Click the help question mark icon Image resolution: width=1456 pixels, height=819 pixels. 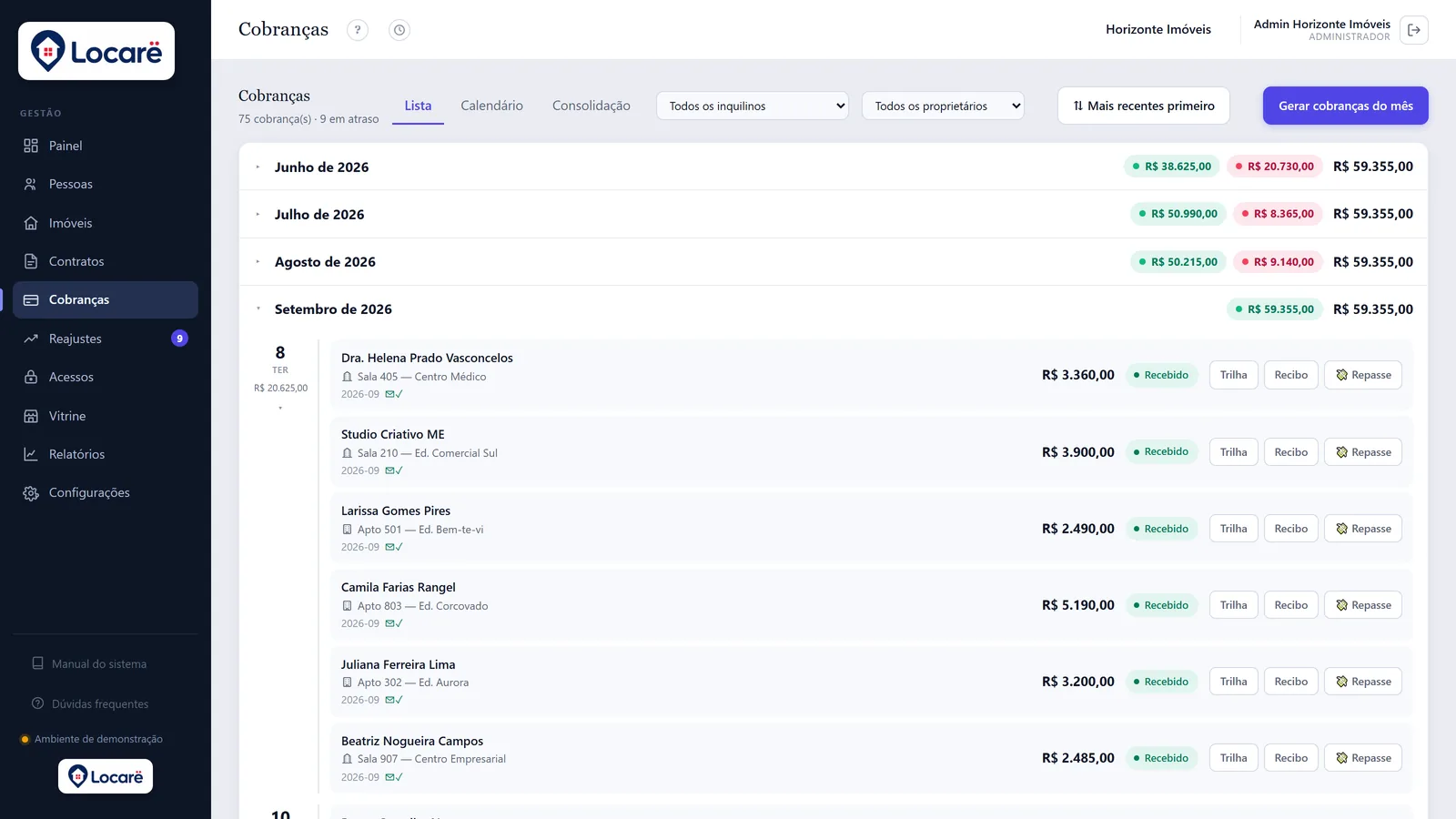point(358,30)
